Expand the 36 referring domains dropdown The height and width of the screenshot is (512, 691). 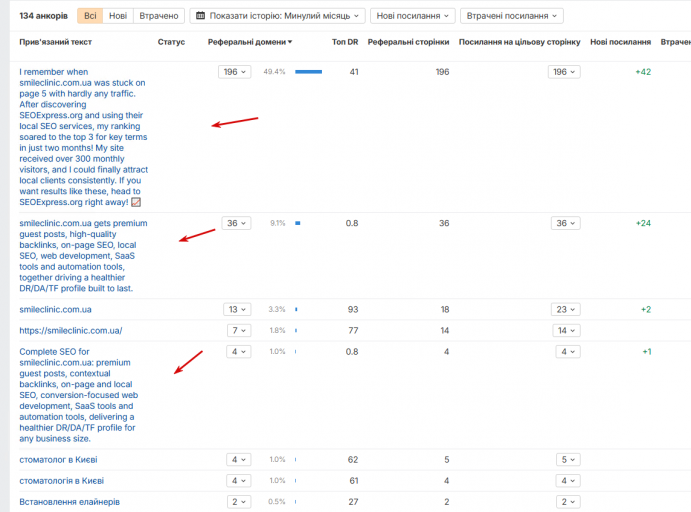[x=236, y=223]
